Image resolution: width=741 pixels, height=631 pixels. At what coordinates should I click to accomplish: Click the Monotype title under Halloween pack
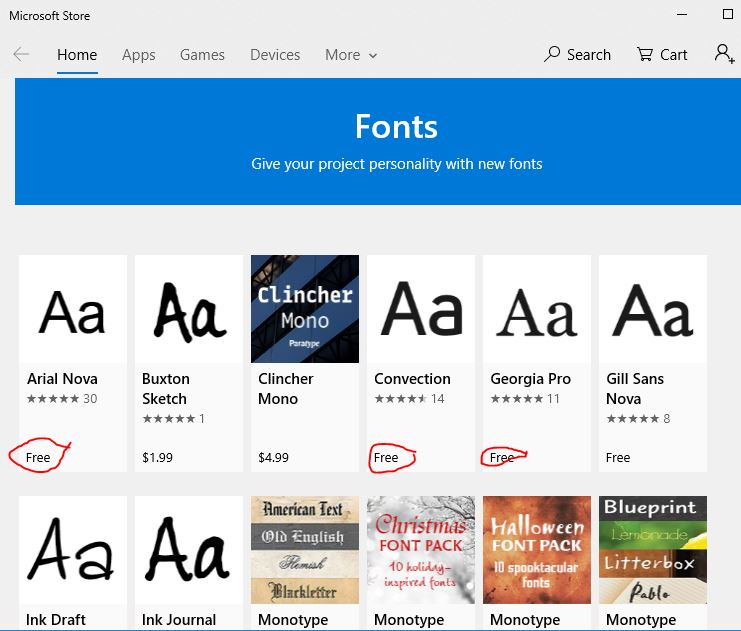525,620
